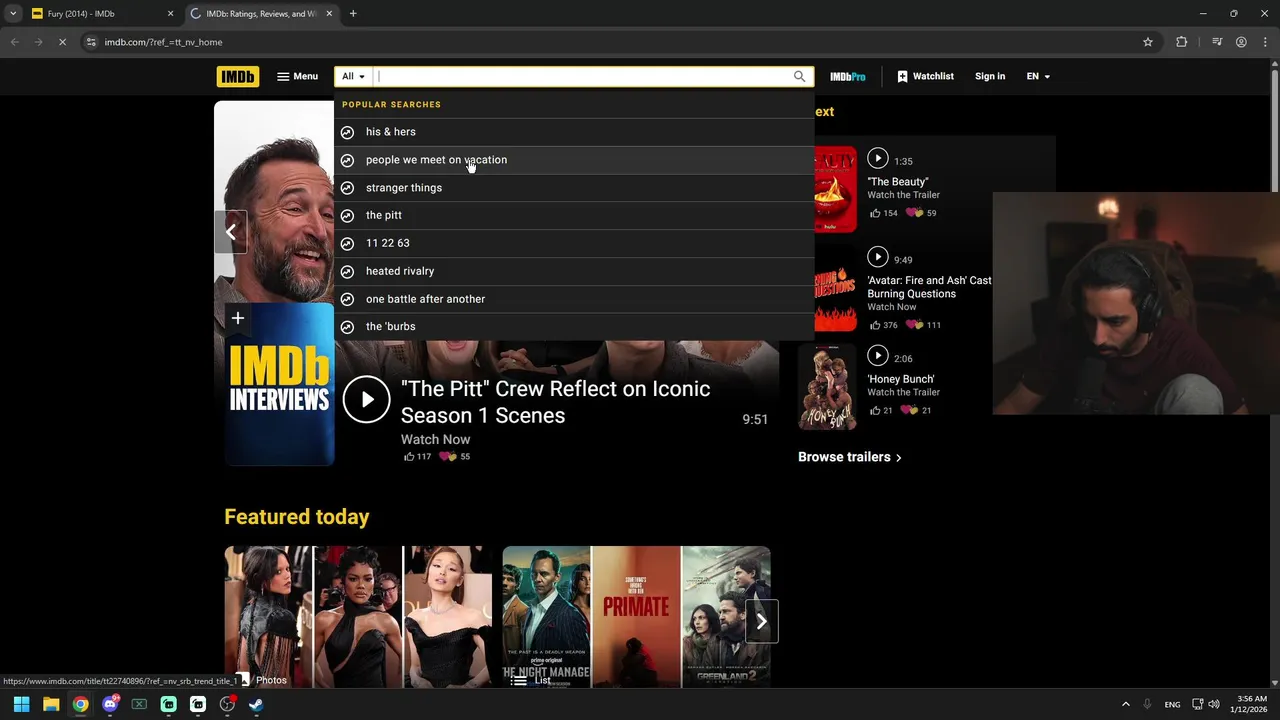This screenshot has height=720, width=1280.
Task: Submit search with the magnifier icon
Action: tap(800, 76)
